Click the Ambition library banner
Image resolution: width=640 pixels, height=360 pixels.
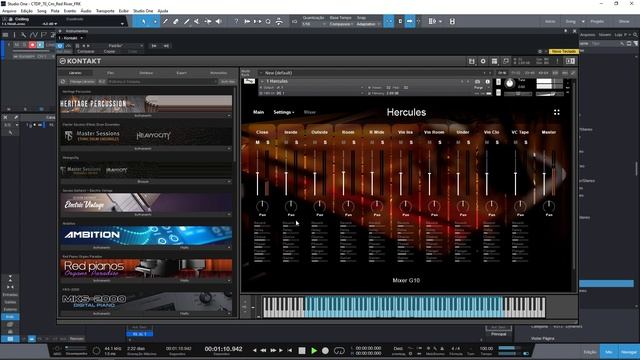point(146,236)
